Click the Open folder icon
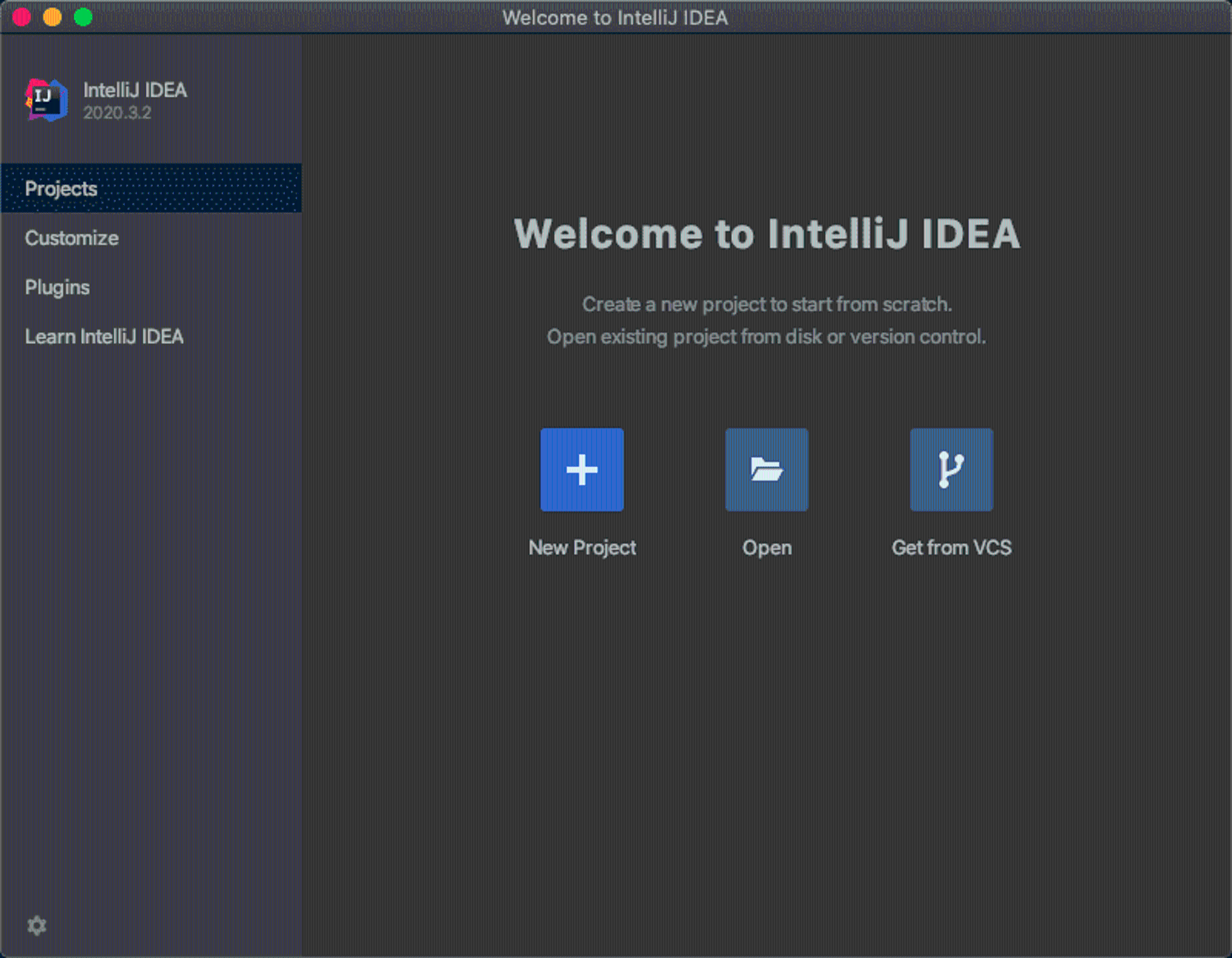Screen dimensions: 1232x958 tap(766, 470)
